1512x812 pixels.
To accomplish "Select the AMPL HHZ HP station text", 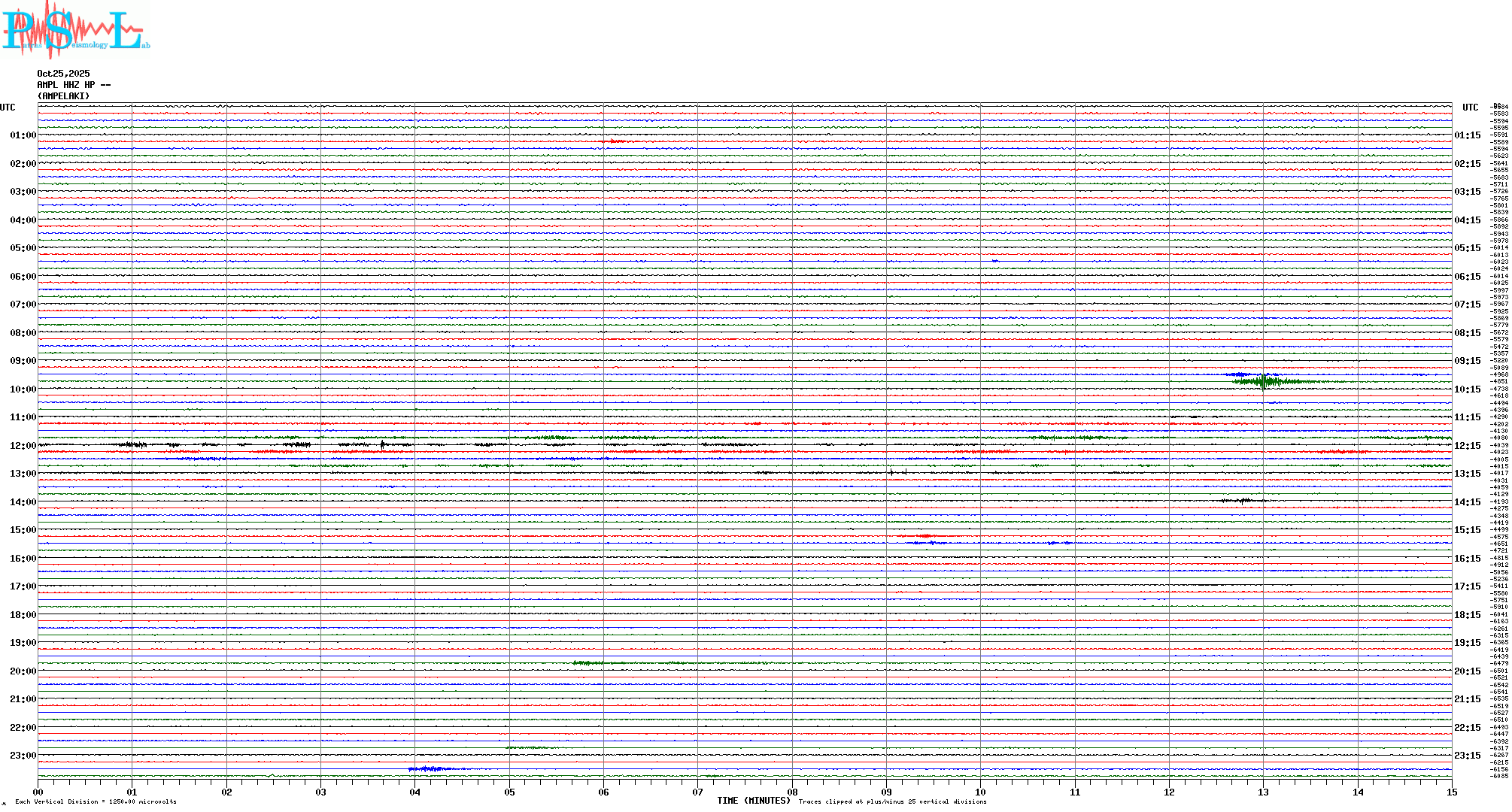I will click(x=73, y=85).
